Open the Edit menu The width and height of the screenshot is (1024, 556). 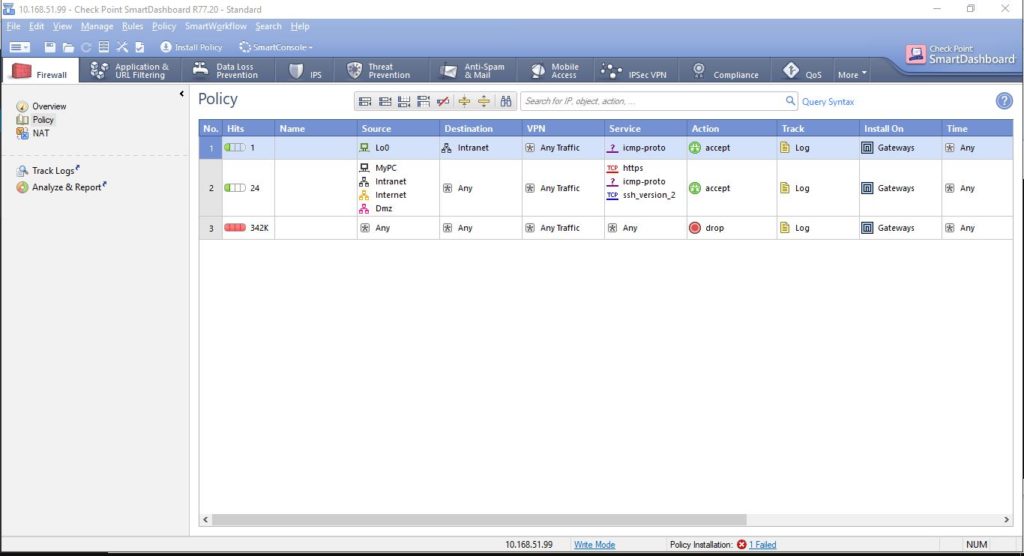37,26
